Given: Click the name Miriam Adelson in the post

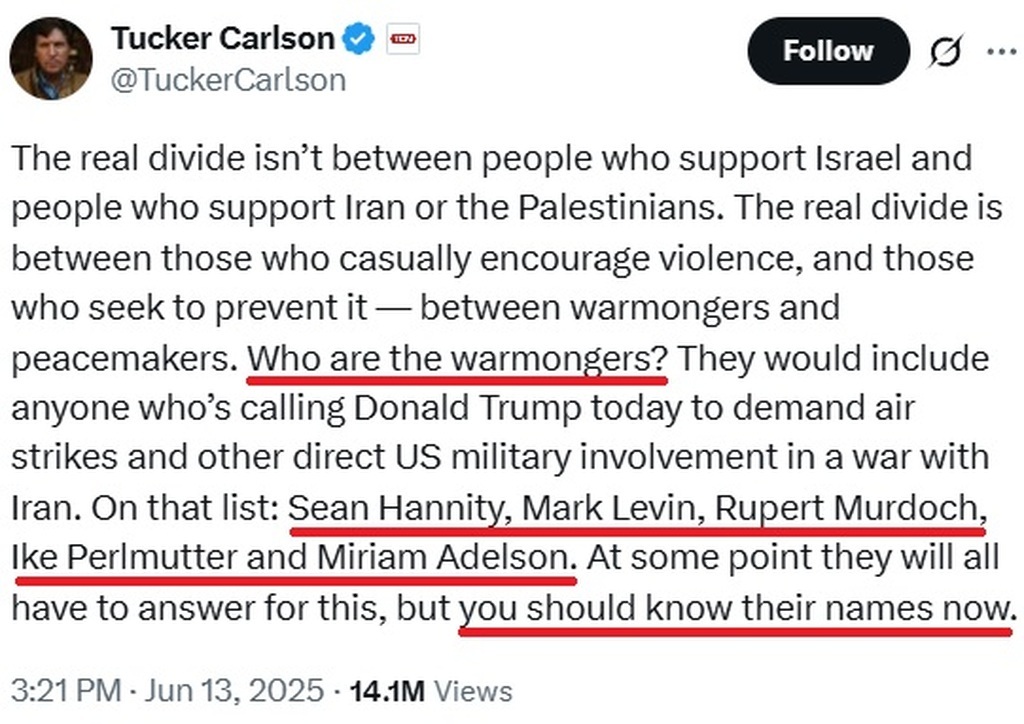Looking at the screenshot, I should 446,558.
